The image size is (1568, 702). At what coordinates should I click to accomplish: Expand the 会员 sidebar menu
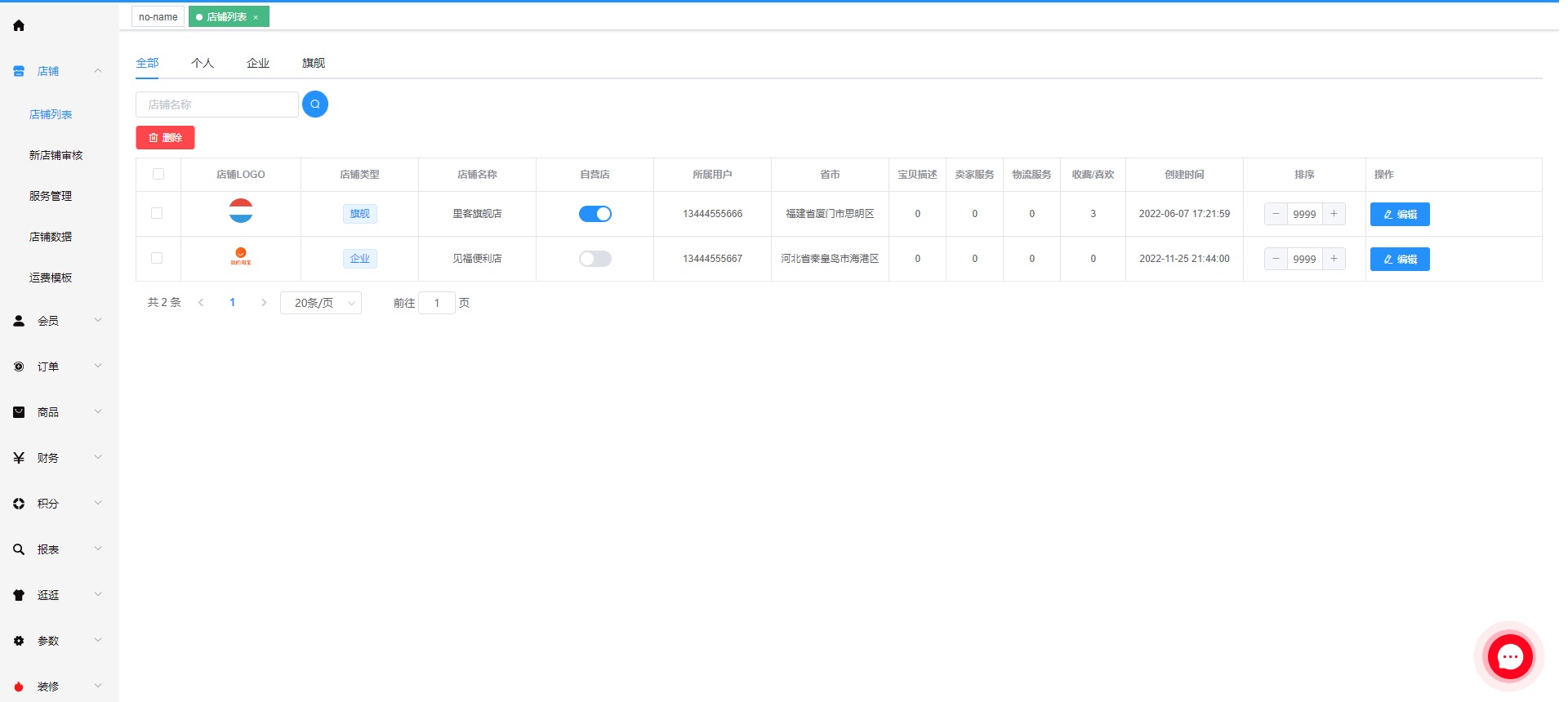tap(98, 321)
